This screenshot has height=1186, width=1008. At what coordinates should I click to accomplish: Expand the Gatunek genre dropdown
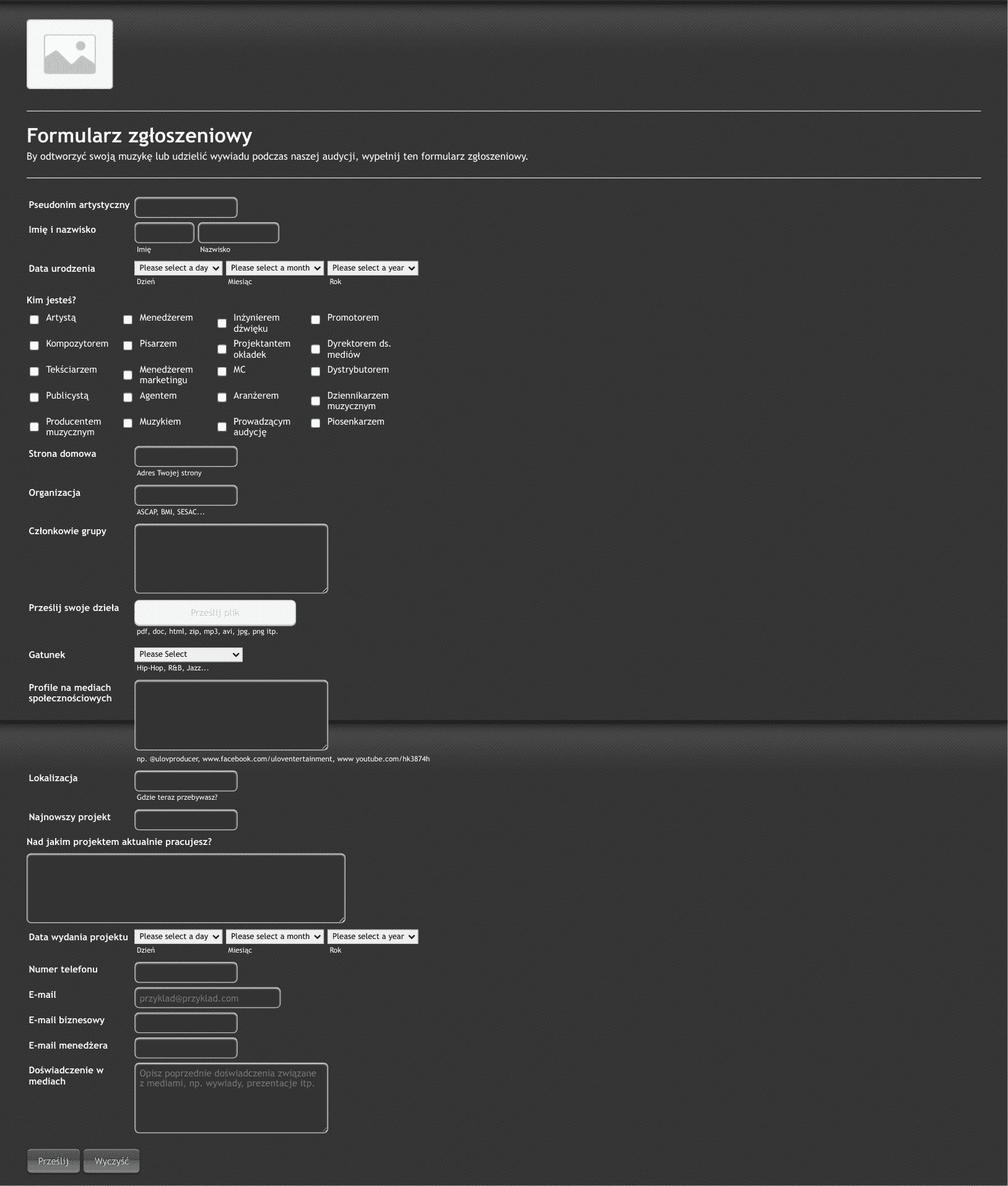tap(188, 654)
